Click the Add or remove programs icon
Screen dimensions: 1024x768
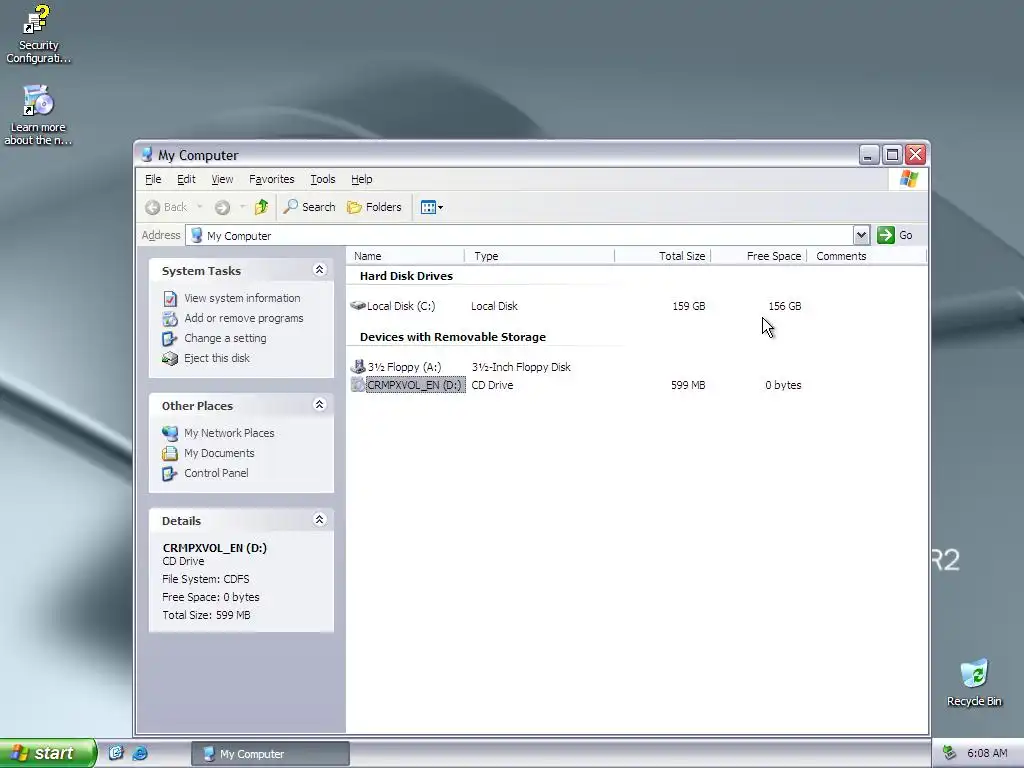[x=170, y=319]
